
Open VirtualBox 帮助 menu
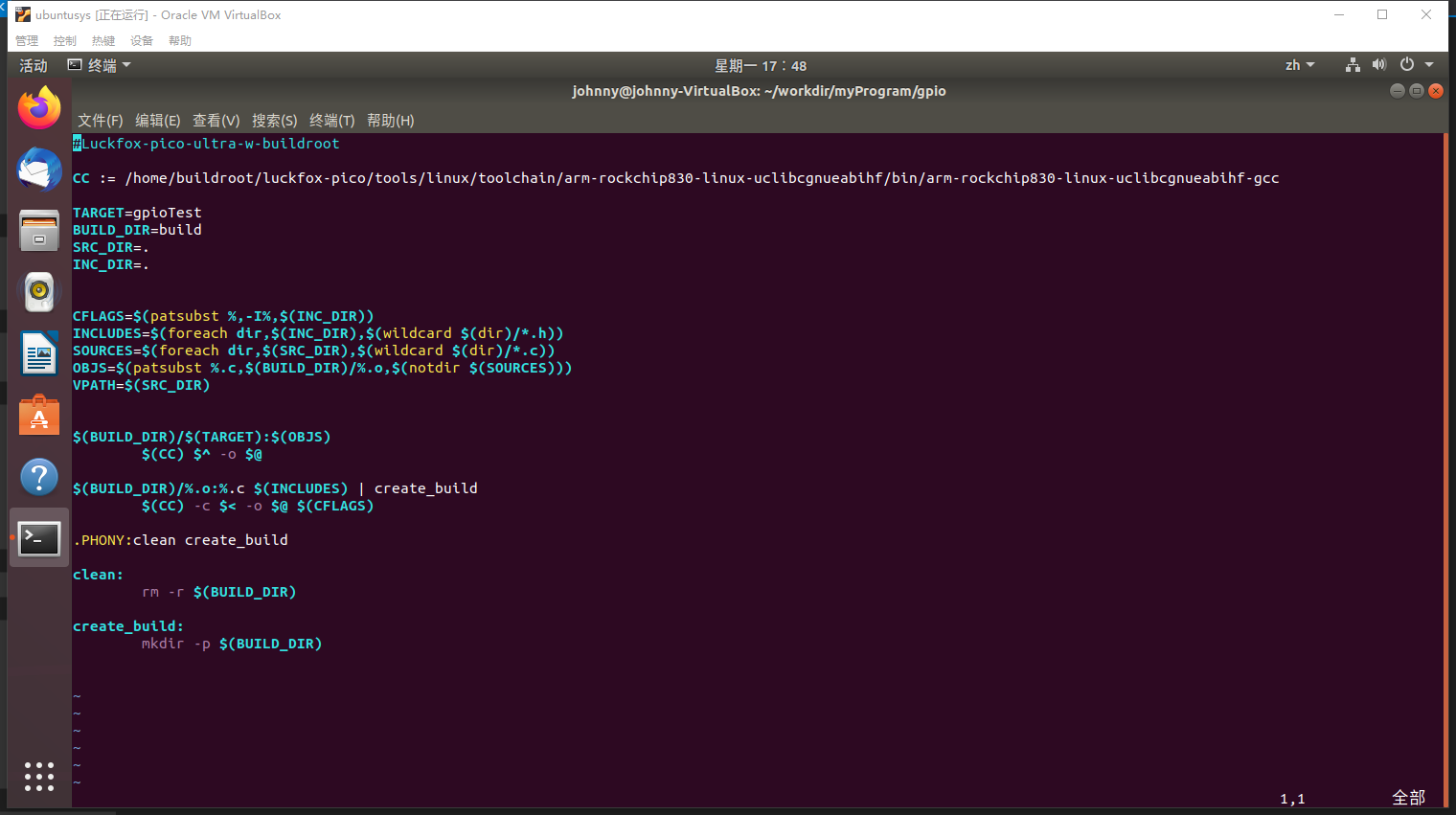[x=180, y=40]
